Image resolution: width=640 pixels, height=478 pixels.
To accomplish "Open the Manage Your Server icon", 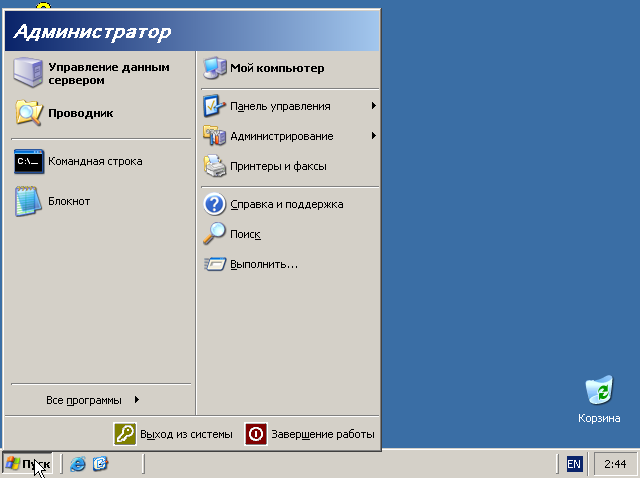I will (28, 73).
